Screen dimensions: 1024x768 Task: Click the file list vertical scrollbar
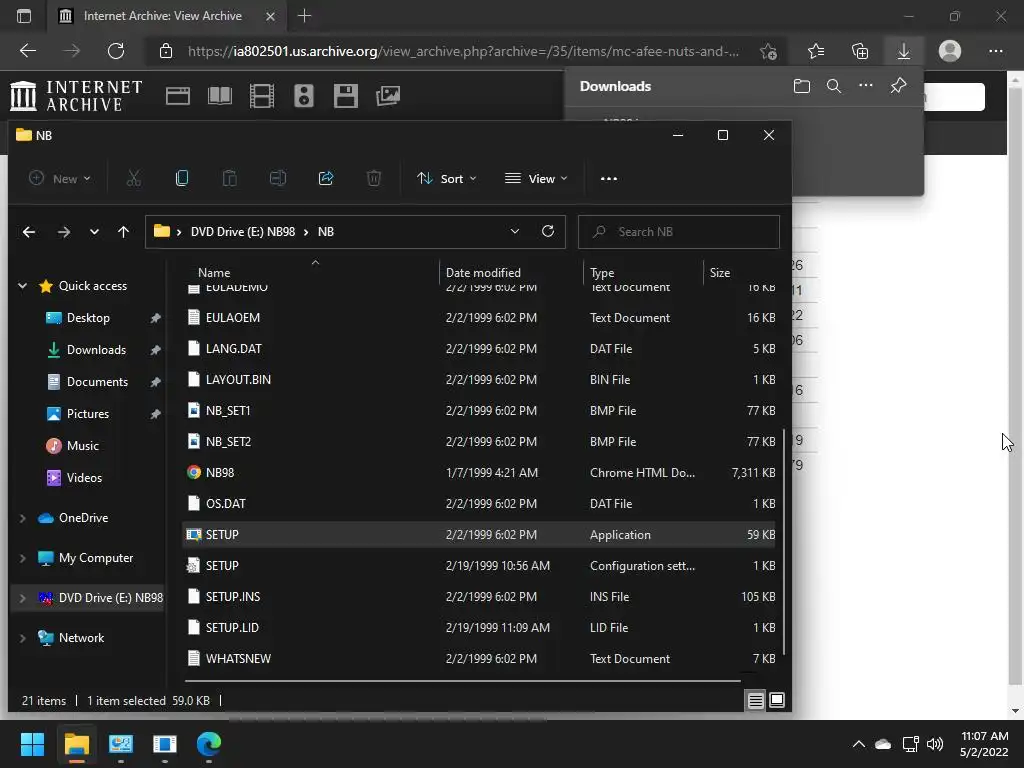(x=784, y=542)
